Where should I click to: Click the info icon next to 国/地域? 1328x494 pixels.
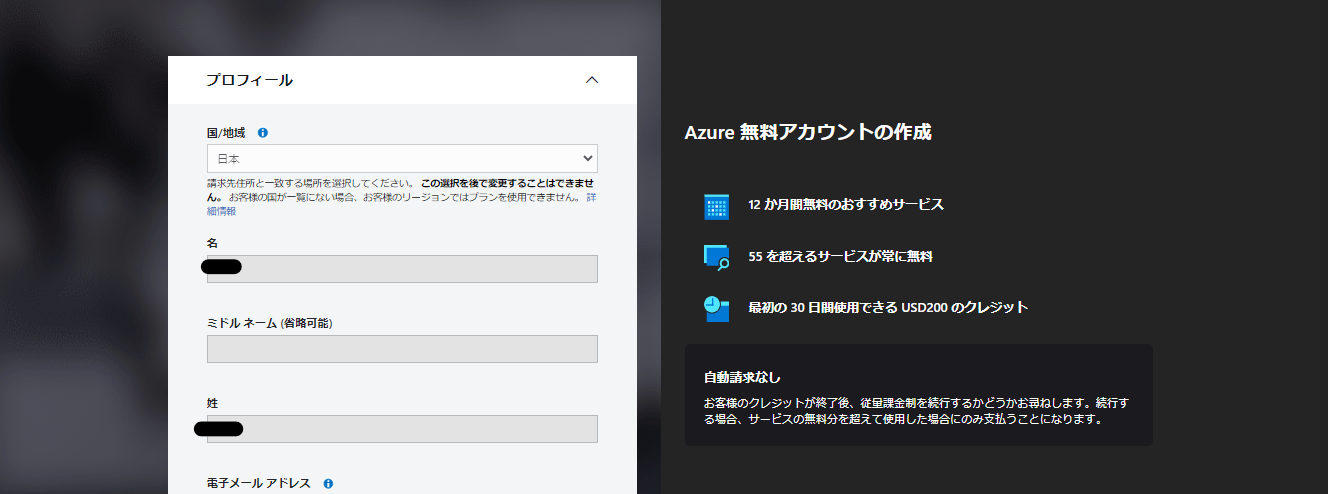pyautogui.click(x=263, y=132)
